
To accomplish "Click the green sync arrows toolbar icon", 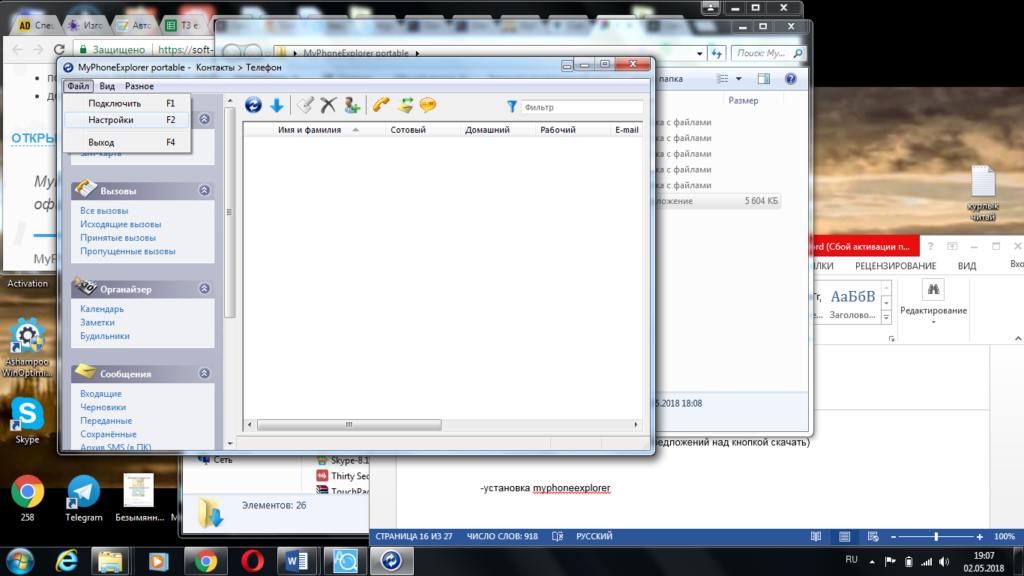I will pyautogui.click(x=405, y=105).
